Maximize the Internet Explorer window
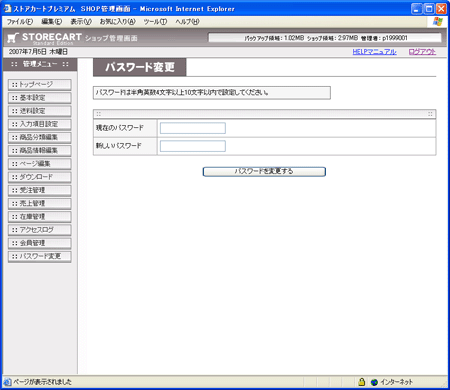The image size is (450, 390). (429, 9)
